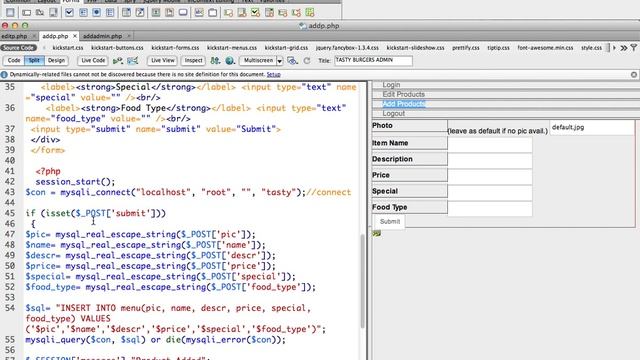
Task: Insert a Text Field from the Forms toolbar
Action: pos(27,13)
